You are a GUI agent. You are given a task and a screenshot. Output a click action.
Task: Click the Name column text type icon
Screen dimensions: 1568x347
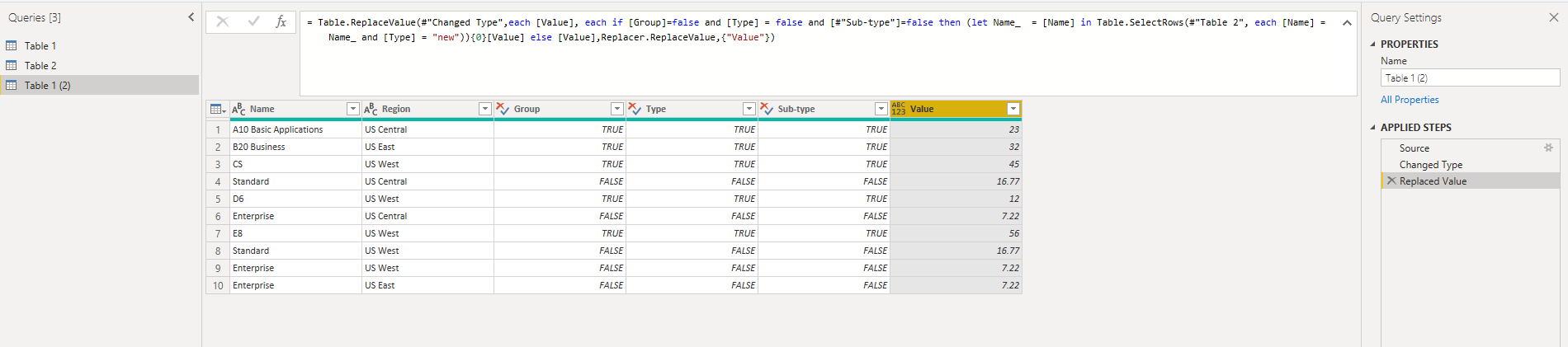(239, 109)
